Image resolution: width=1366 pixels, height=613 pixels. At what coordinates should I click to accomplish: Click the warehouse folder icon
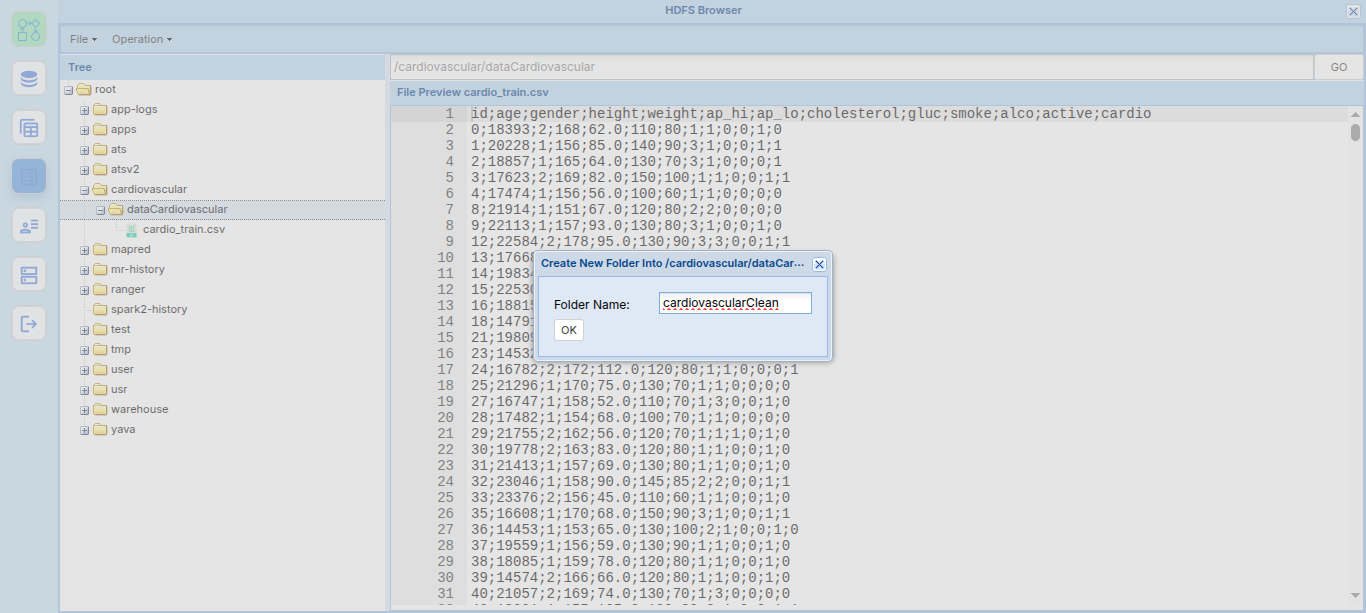100,409
